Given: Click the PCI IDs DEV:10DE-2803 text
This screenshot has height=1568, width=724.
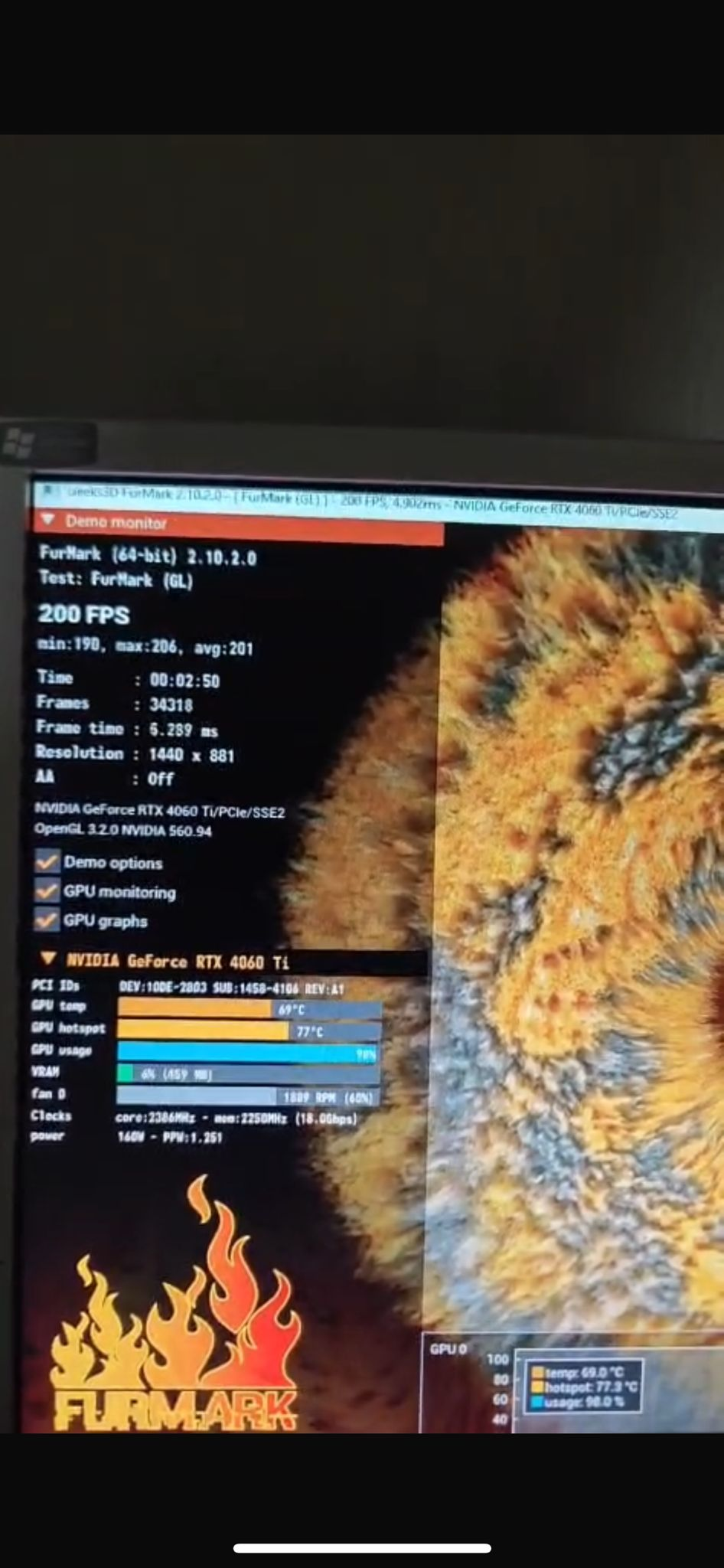Looking at the screenshot, I should 231,988.
